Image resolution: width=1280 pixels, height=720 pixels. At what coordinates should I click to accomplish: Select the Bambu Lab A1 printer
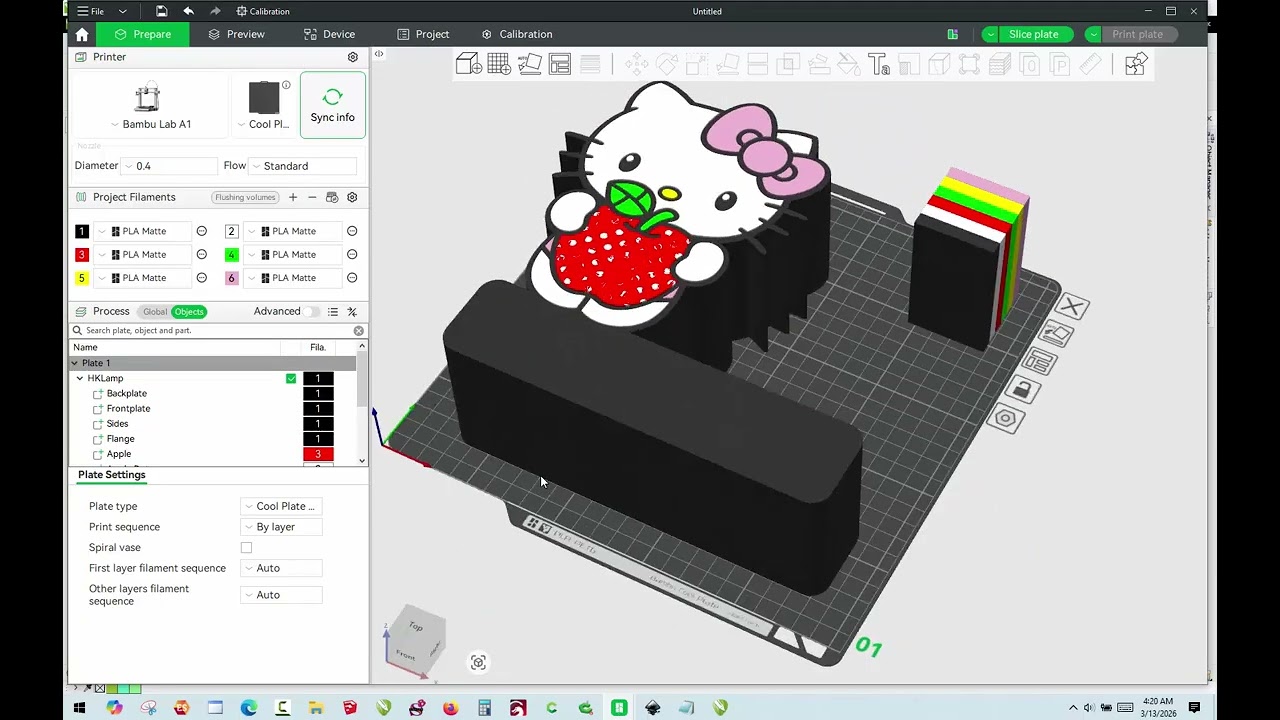148,106
